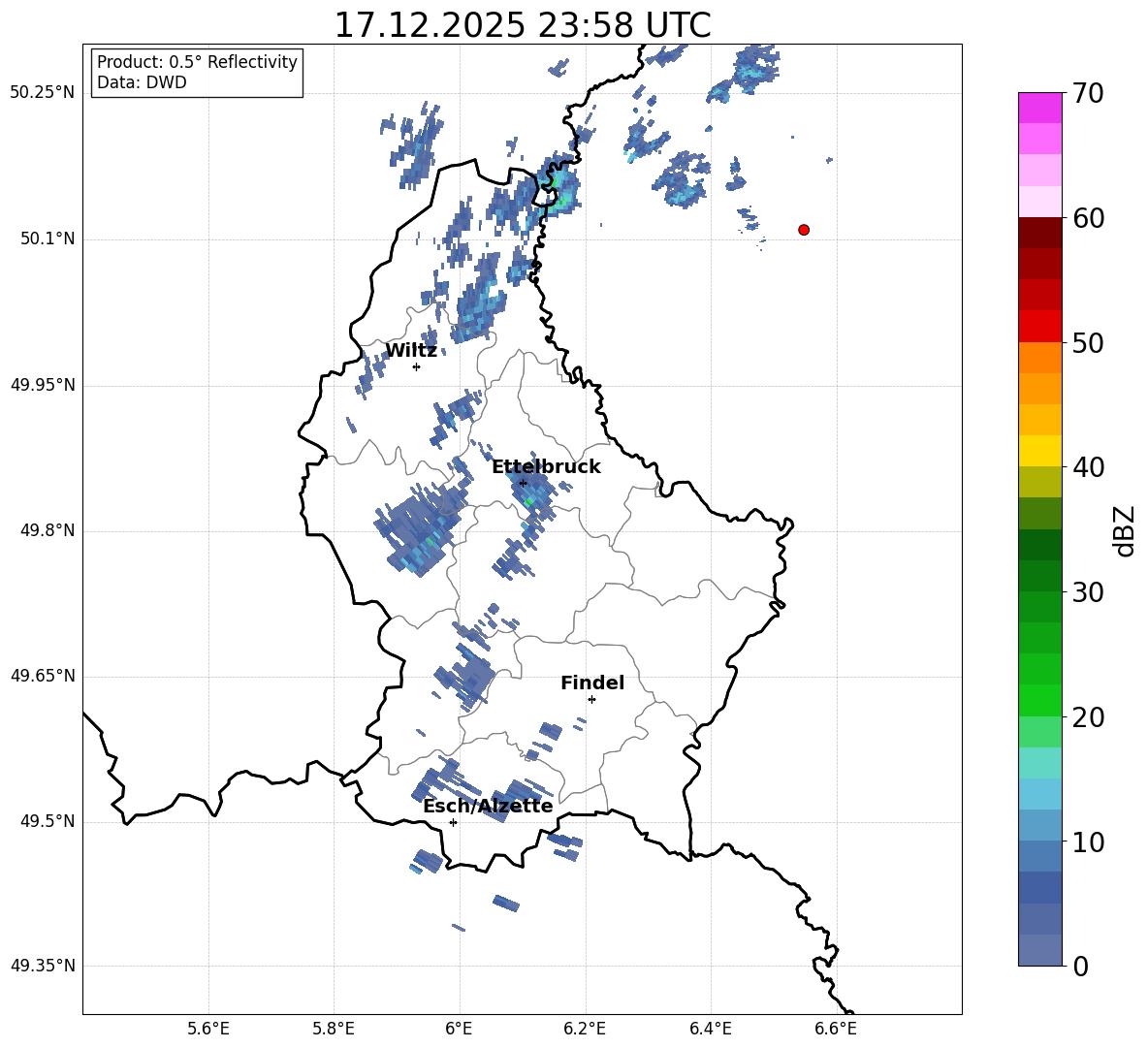Click the 50.25°N latitude label
This screenshot has height=1048, width=1148.
click(x=43, y=93)
